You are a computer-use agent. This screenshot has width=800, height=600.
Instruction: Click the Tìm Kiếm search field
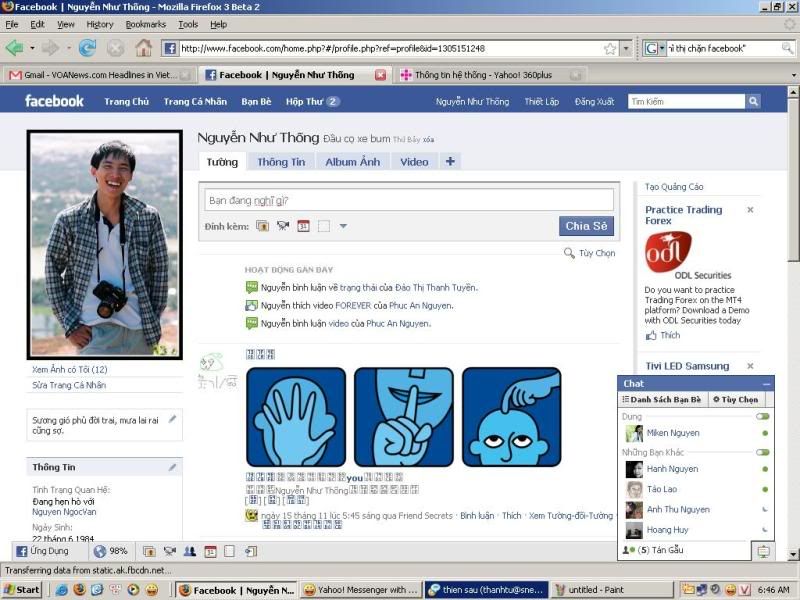(686, 102)
